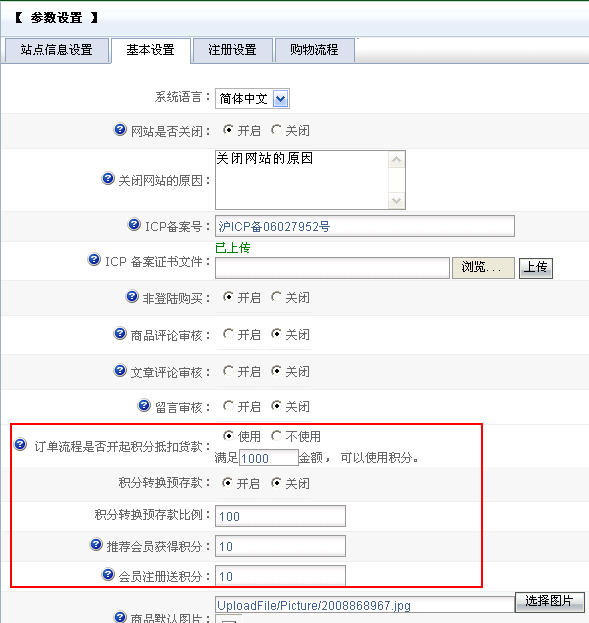Screen dimensions: 589x623
Task: Click the green 已上传 status text
Action: click(x=232, y=248)
